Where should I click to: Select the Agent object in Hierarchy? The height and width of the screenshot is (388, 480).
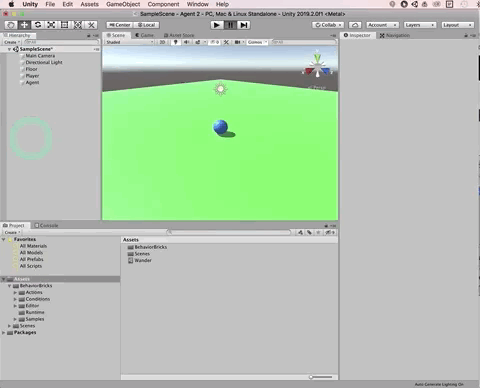(32, 82)
